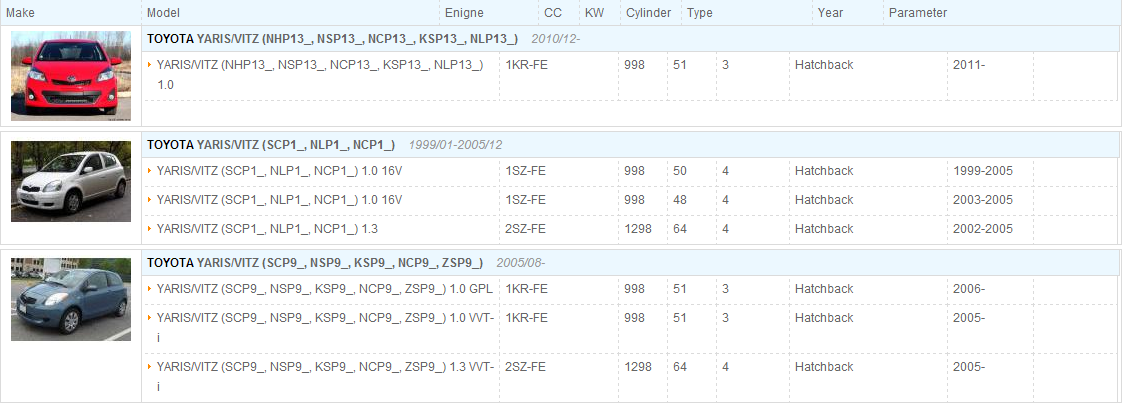The width and height of the screenshot is (1123, 404).
Task: Click the Model column header
Action: [163, 13]
